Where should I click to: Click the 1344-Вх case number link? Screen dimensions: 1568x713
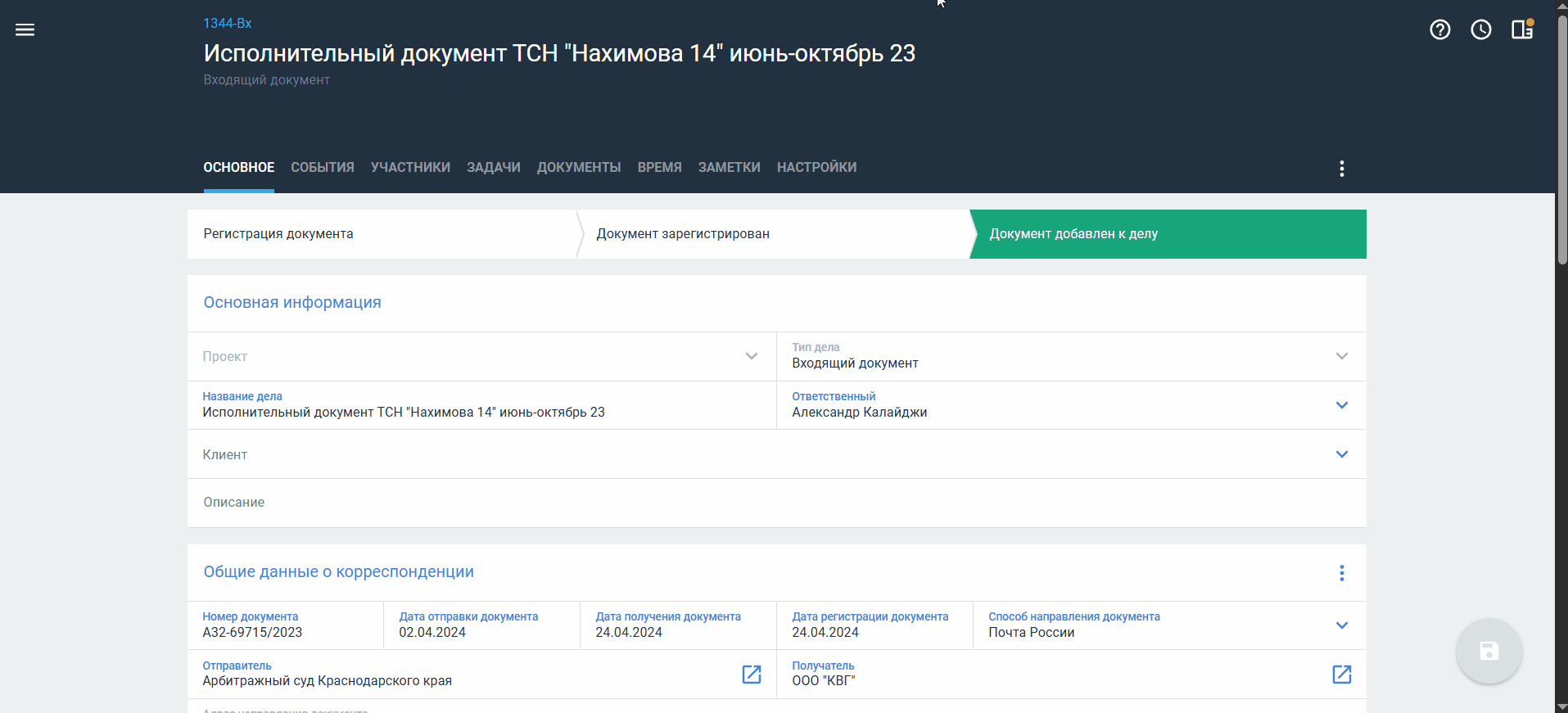[x=228, y=24]
